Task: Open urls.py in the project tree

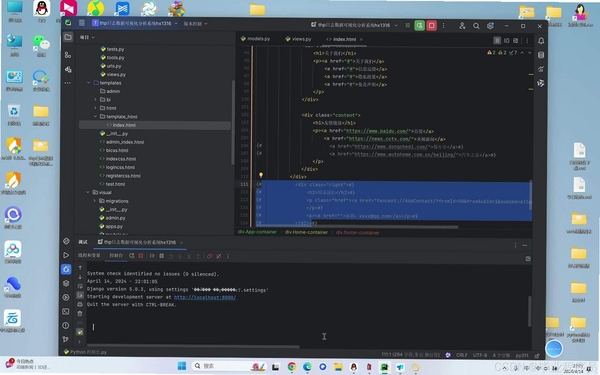Action: pos(111,66)
